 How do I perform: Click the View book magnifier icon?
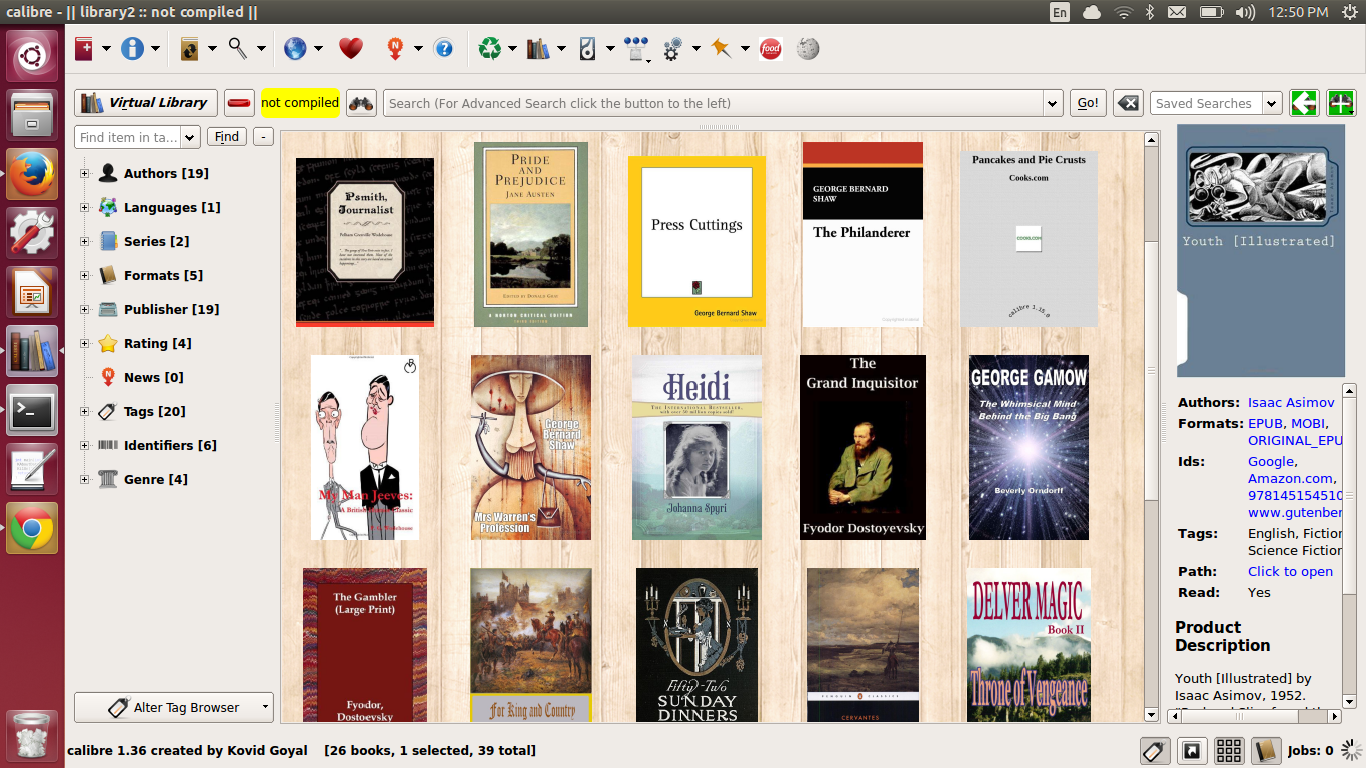tap(238, 47)
